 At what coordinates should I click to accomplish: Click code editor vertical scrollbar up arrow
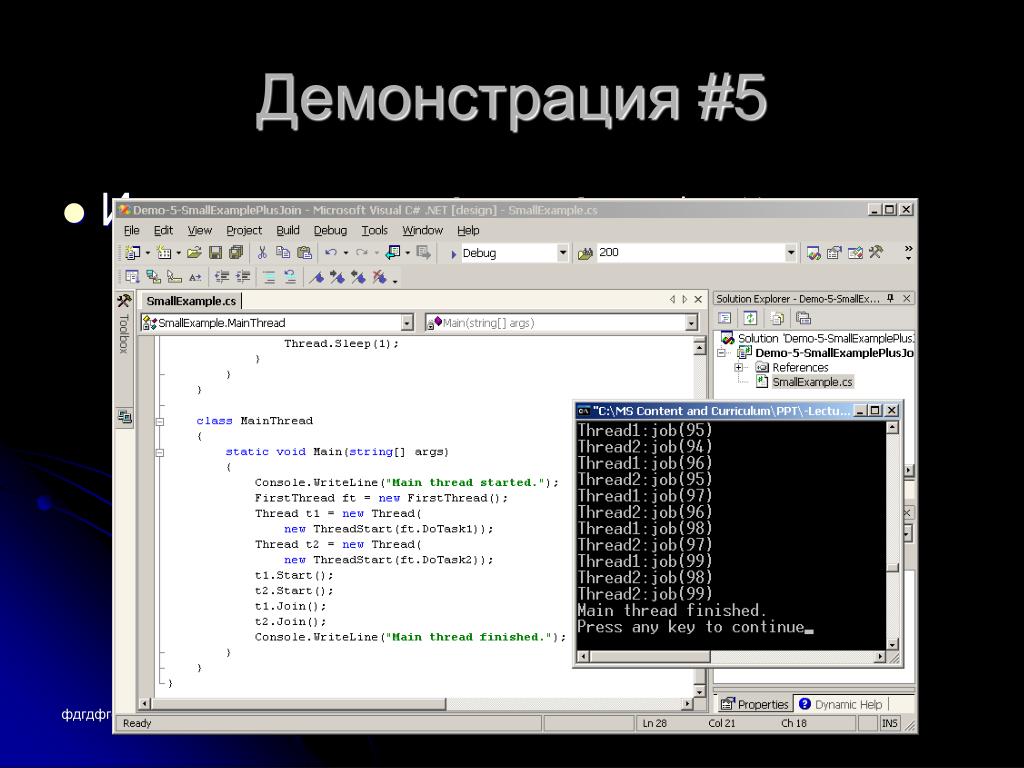699,347
